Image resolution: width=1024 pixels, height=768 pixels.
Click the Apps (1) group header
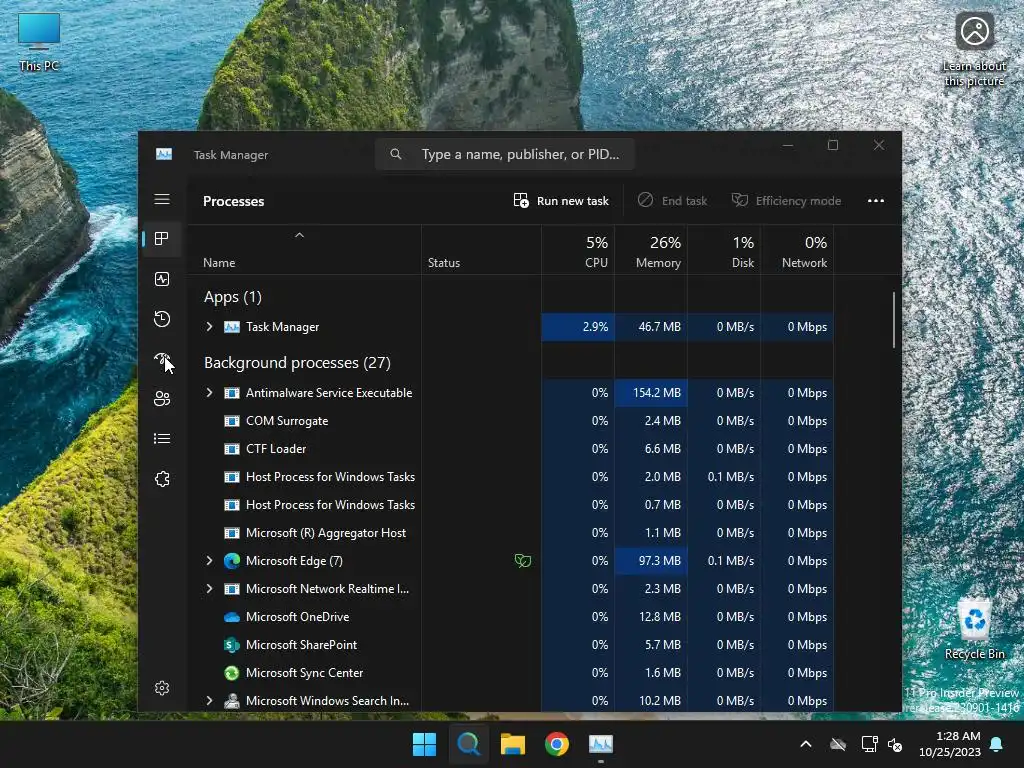(x=232, y=296)
